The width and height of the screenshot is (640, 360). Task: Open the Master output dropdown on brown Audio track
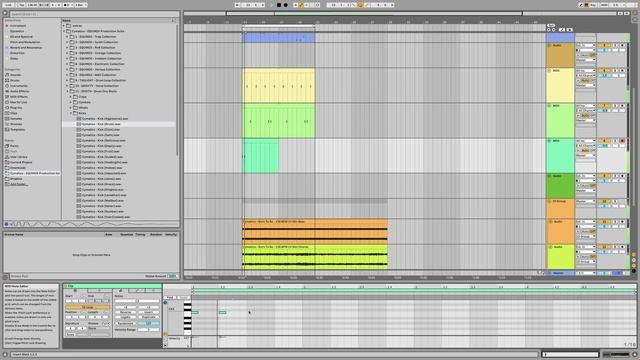pos(586,60)
